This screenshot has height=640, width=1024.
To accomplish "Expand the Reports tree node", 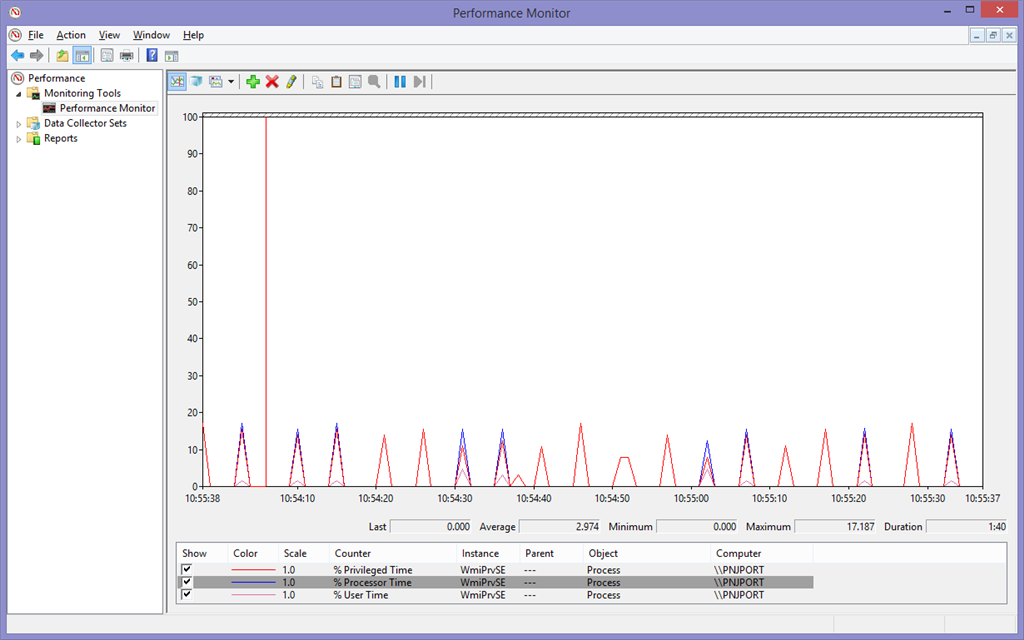I will pos(19,139).
